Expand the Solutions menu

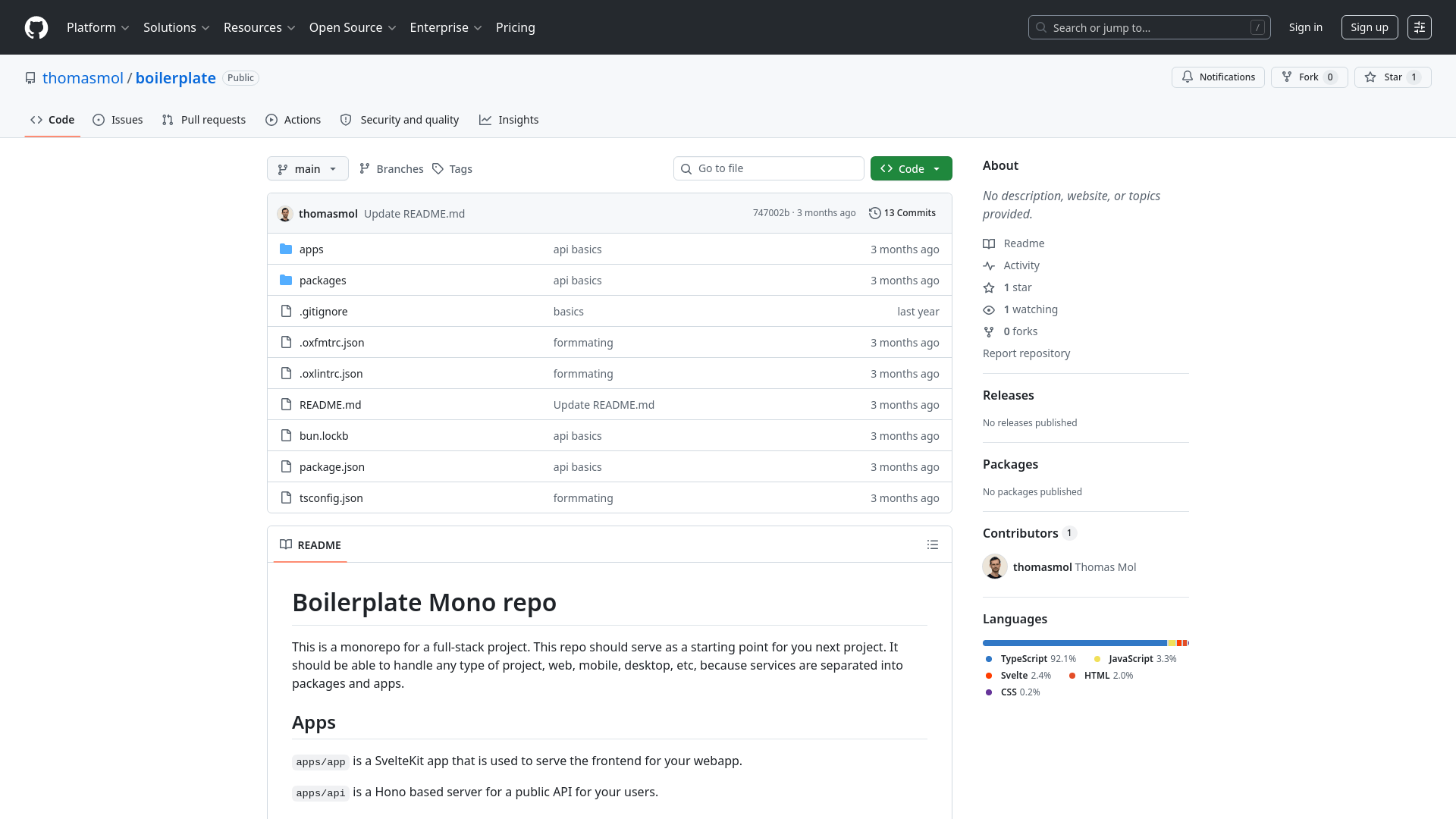coord(176,27)
